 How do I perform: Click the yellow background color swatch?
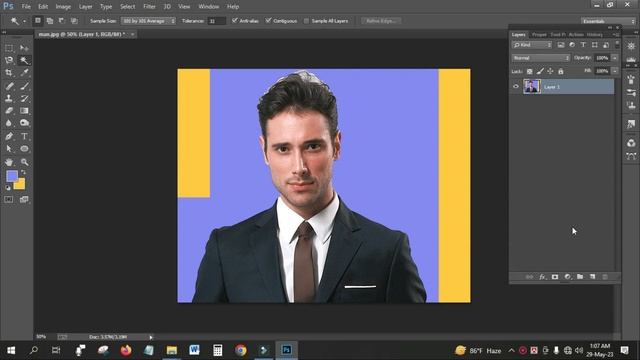(20, 186)
